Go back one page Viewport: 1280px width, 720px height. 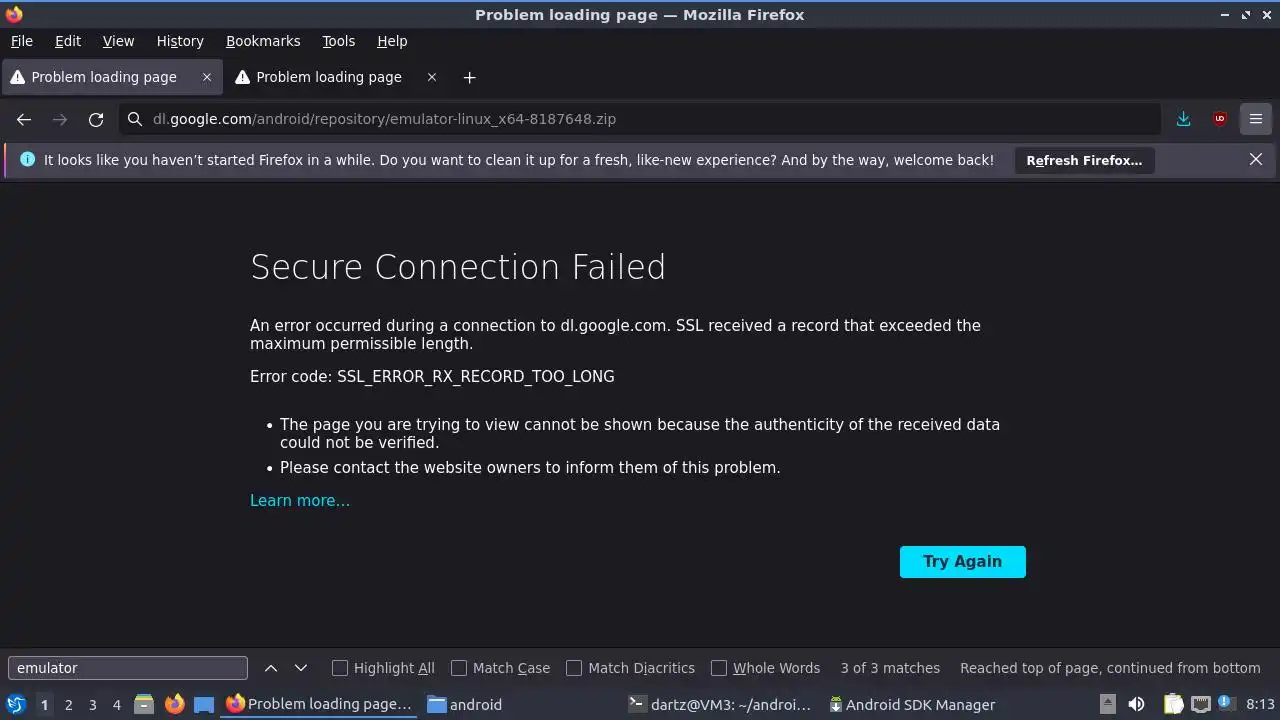pos(24,119)
